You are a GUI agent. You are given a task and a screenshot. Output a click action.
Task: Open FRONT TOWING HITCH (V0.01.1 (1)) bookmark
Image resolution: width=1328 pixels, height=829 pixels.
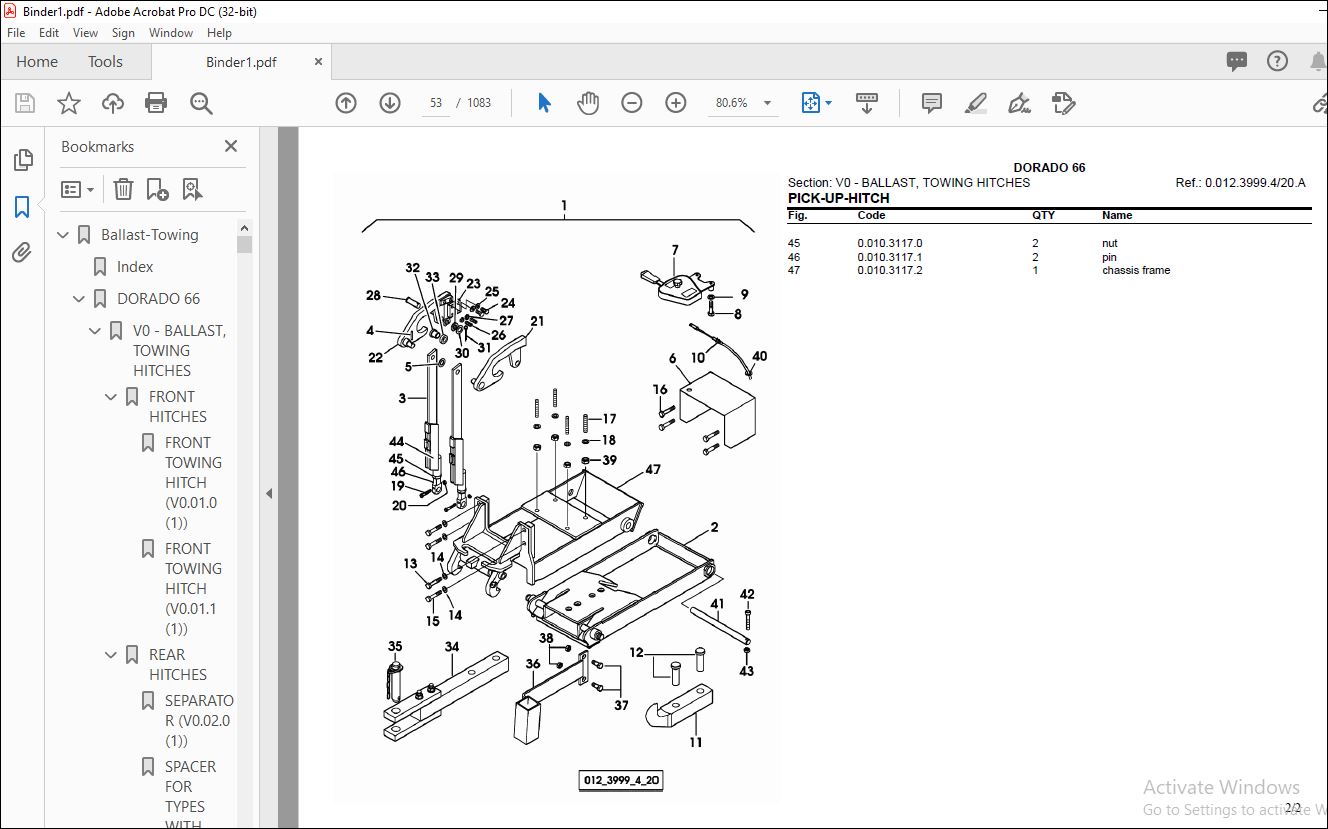click(193, 588)
